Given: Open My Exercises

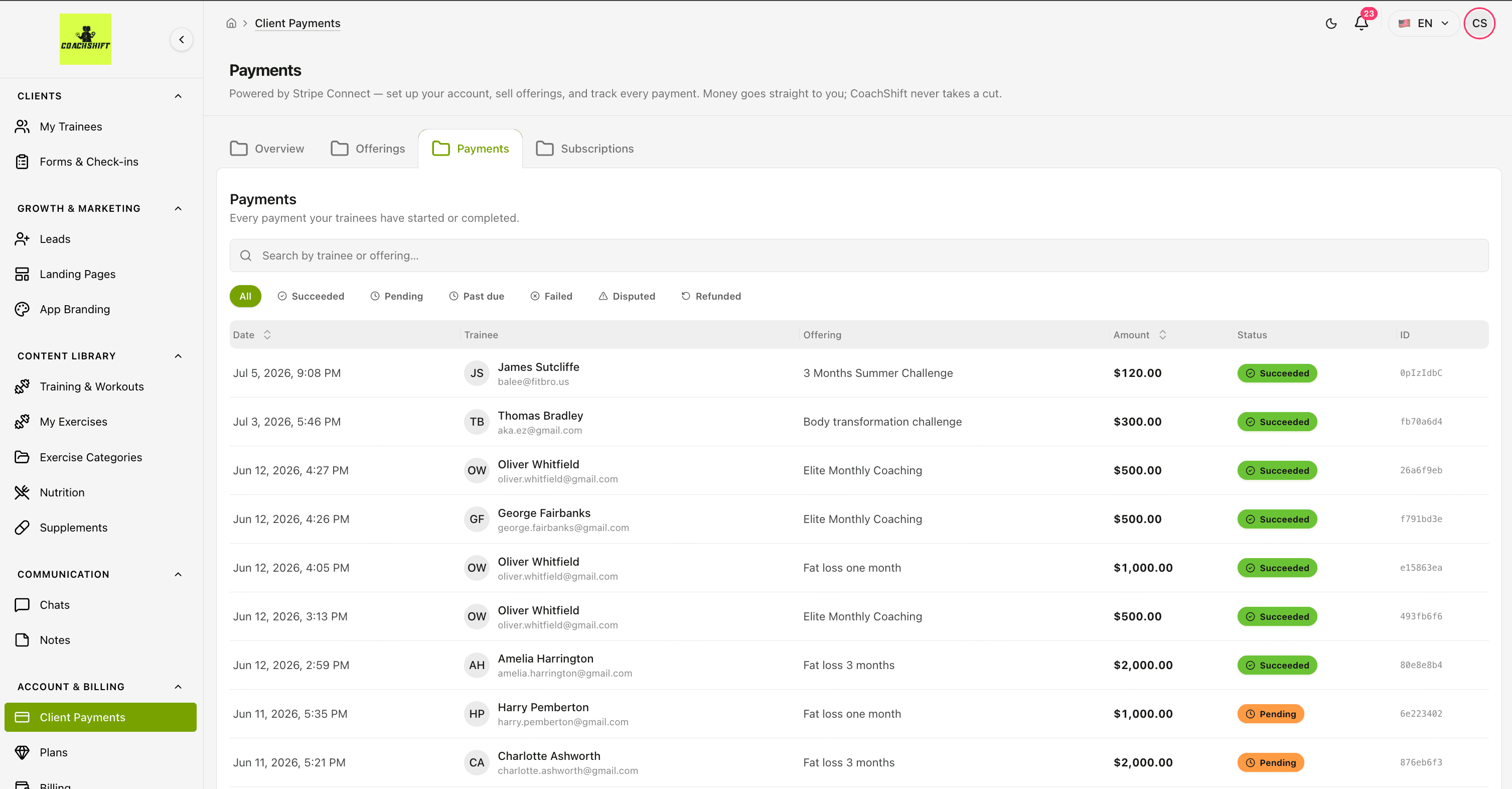Looking at the screenshot, I should (x=100, y=422).
